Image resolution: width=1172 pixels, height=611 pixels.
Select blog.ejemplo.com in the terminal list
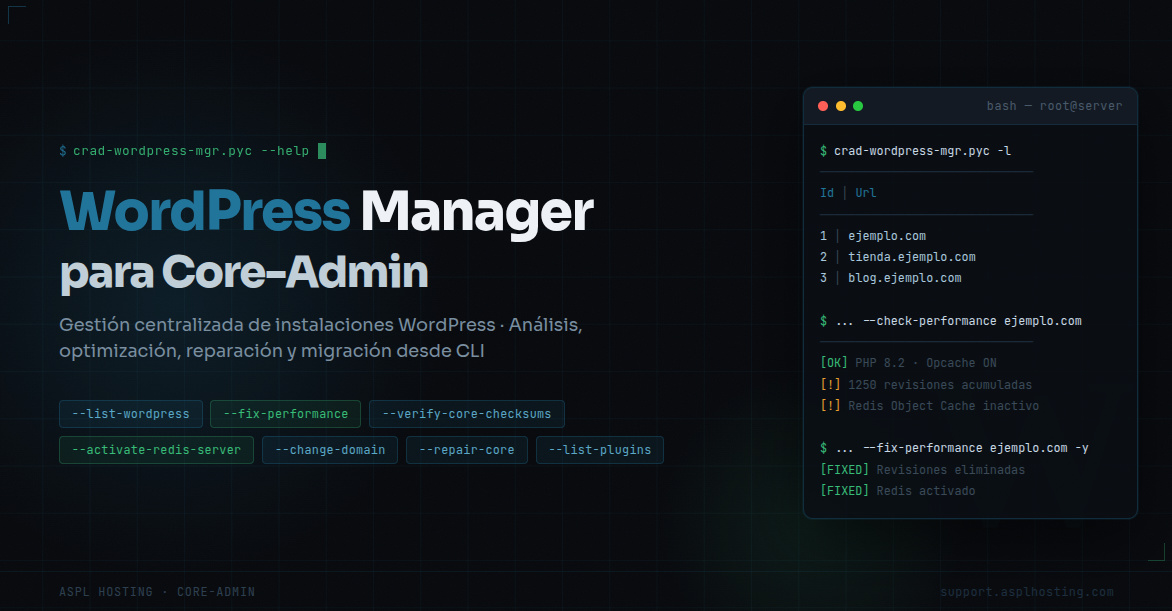point(904,278)
